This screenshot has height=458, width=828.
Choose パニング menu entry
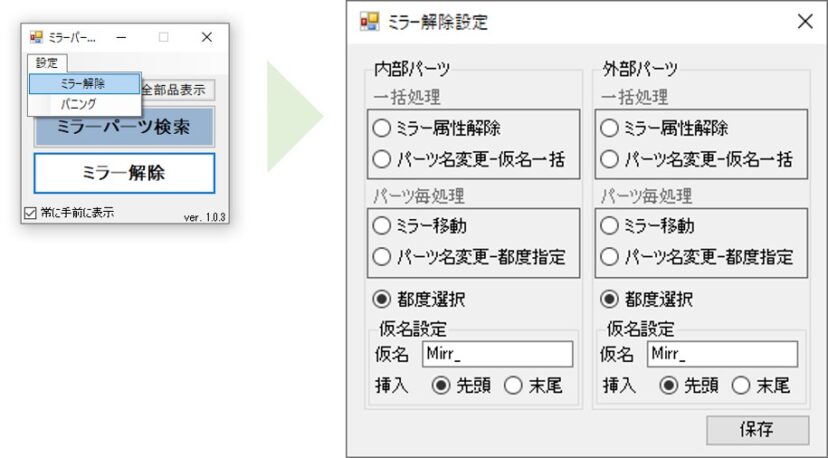coord(79,103)
